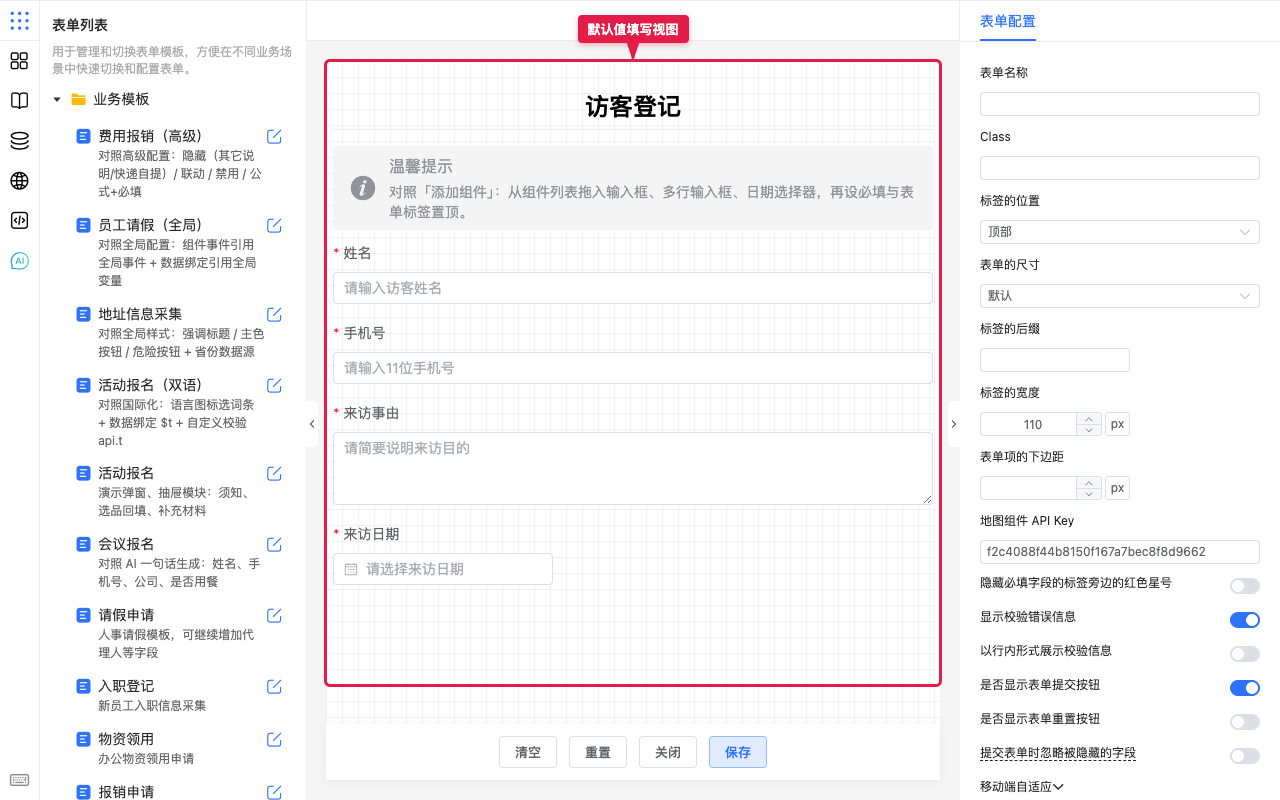1280x800 pixels.
Task: Select the 员工请假（全局） template
Action: point(150,225)
